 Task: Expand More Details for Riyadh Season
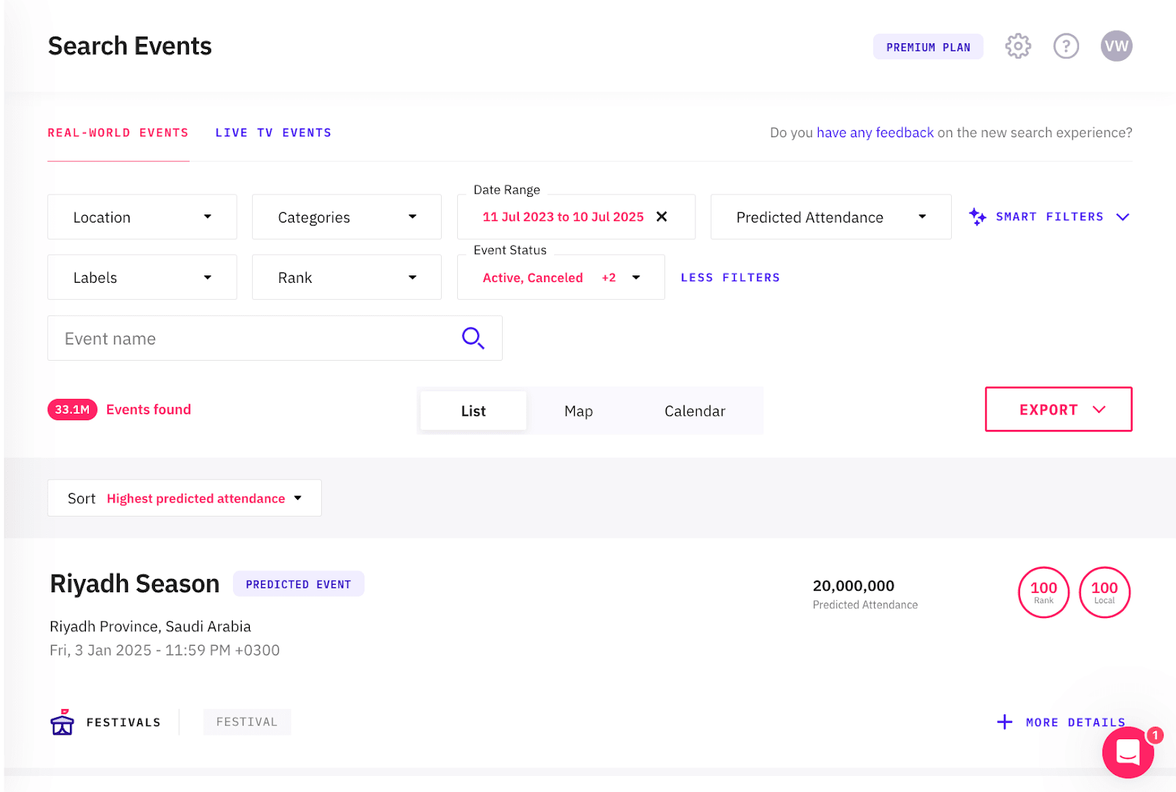point(1061,721)
